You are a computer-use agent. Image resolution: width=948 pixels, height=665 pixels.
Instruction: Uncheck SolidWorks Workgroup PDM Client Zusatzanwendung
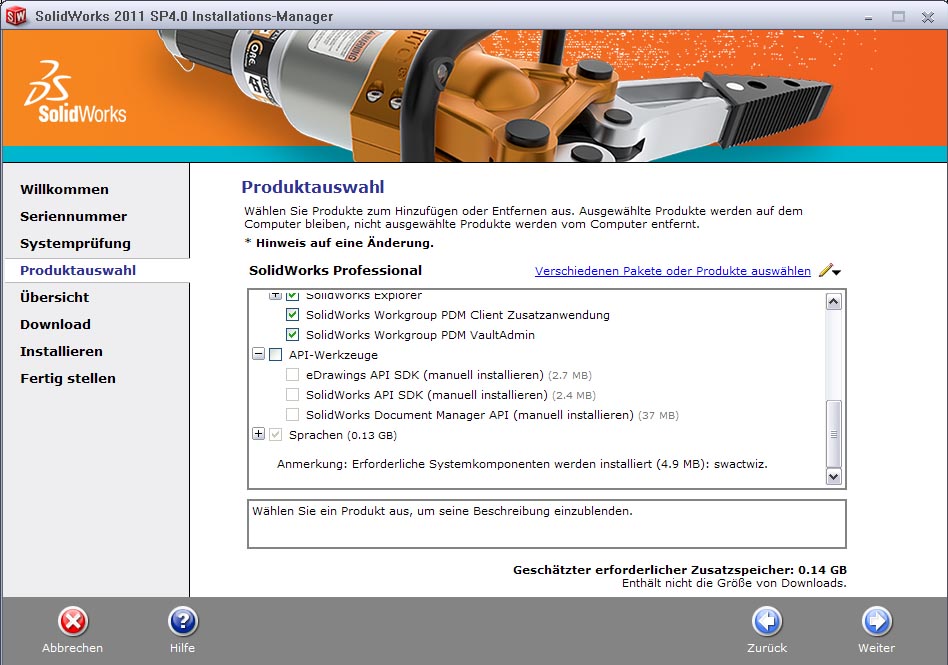[x=293, y=314]
